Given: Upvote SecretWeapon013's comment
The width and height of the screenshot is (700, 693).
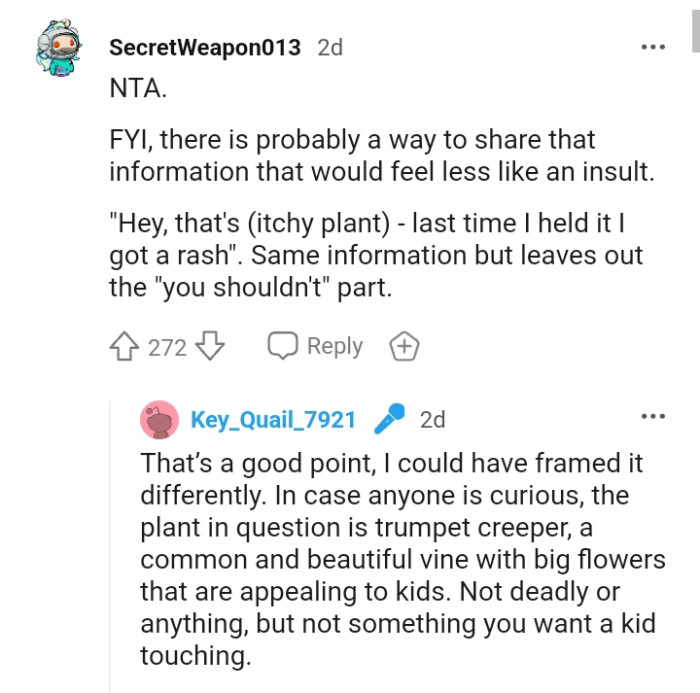Looking at the screenshot, I should coord(125,347).
